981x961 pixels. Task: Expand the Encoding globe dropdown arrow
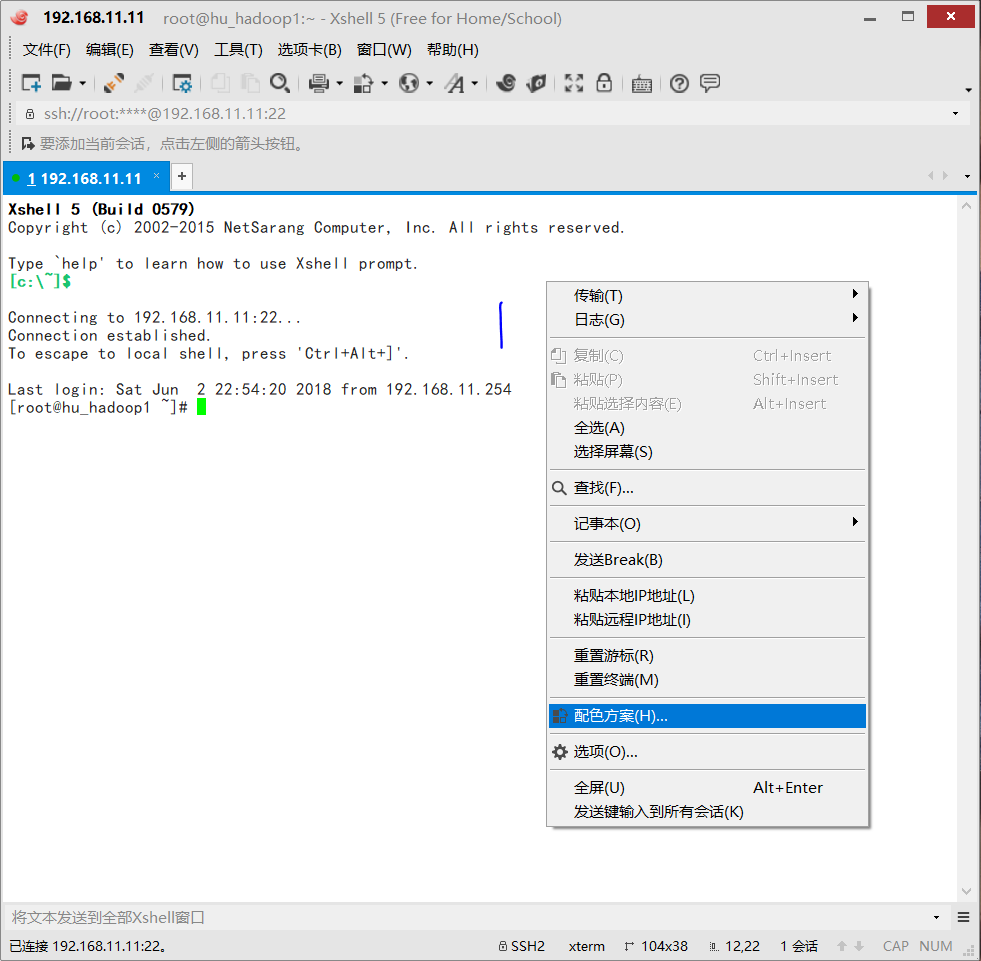pos(430,83)
